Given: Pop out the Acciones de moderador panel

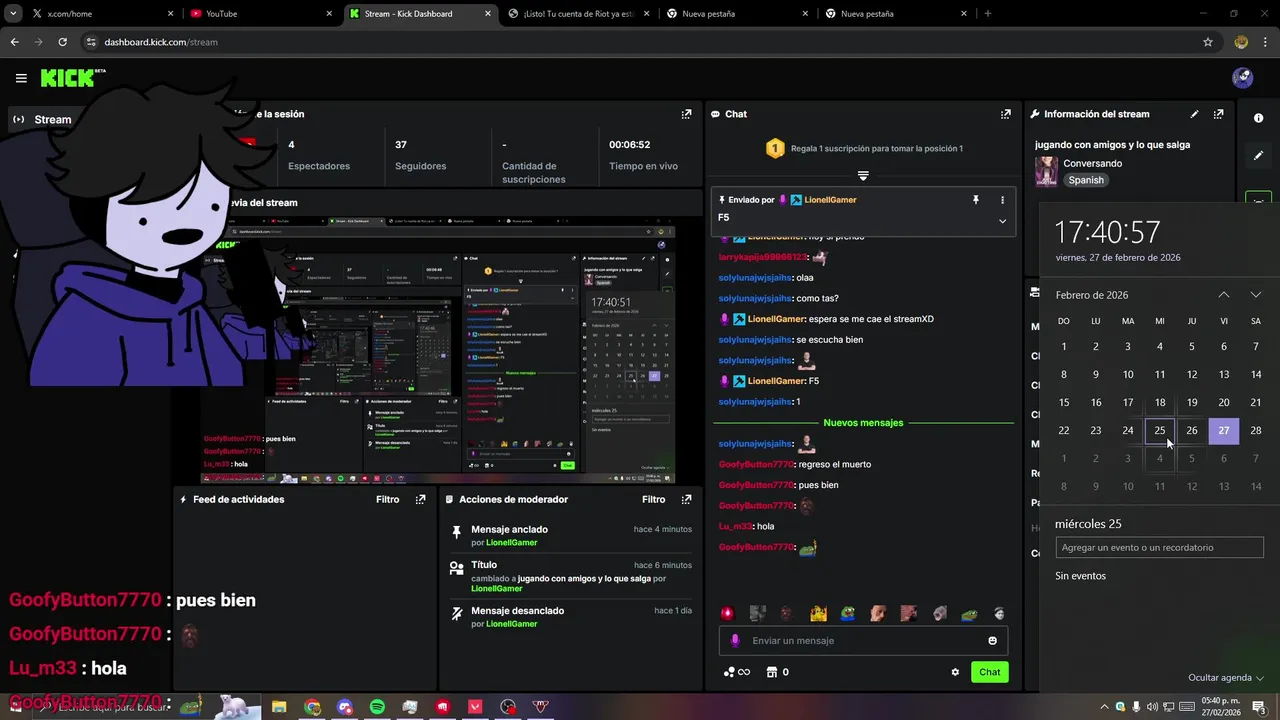Looking at the screenshot, I should [x=686, y=499].
